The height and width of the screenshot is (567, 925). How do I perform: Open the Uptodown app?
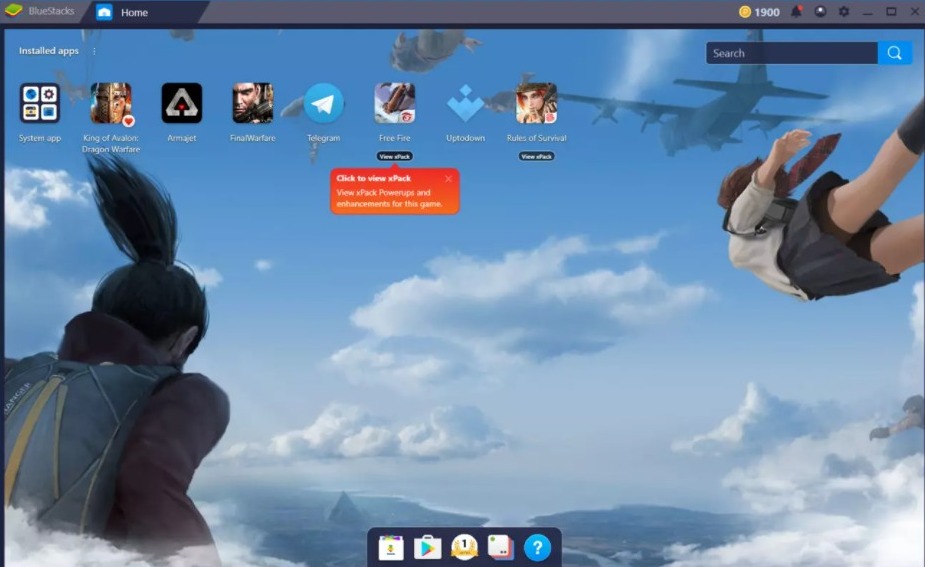(x=465, y=104)
